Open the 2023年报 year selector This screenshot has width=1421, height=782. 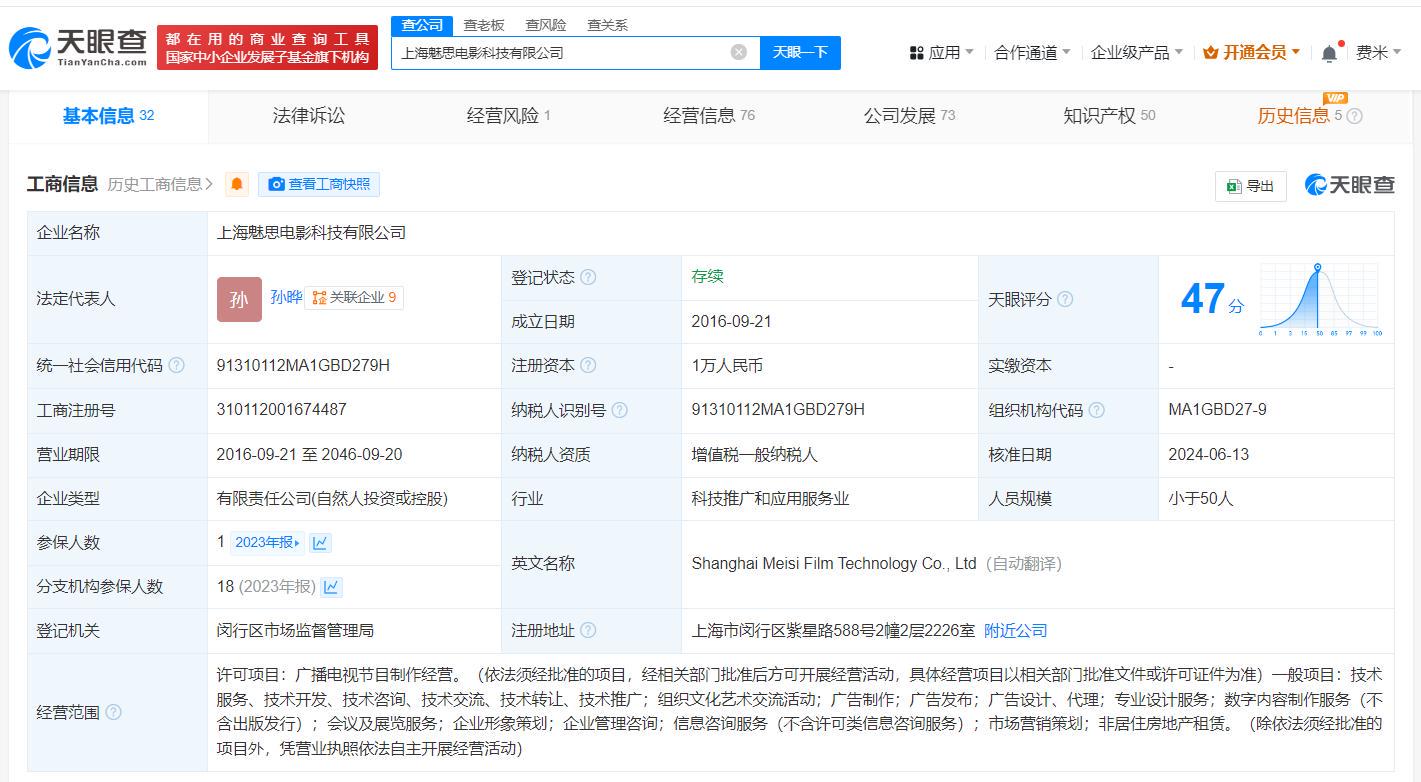point(267,542)
